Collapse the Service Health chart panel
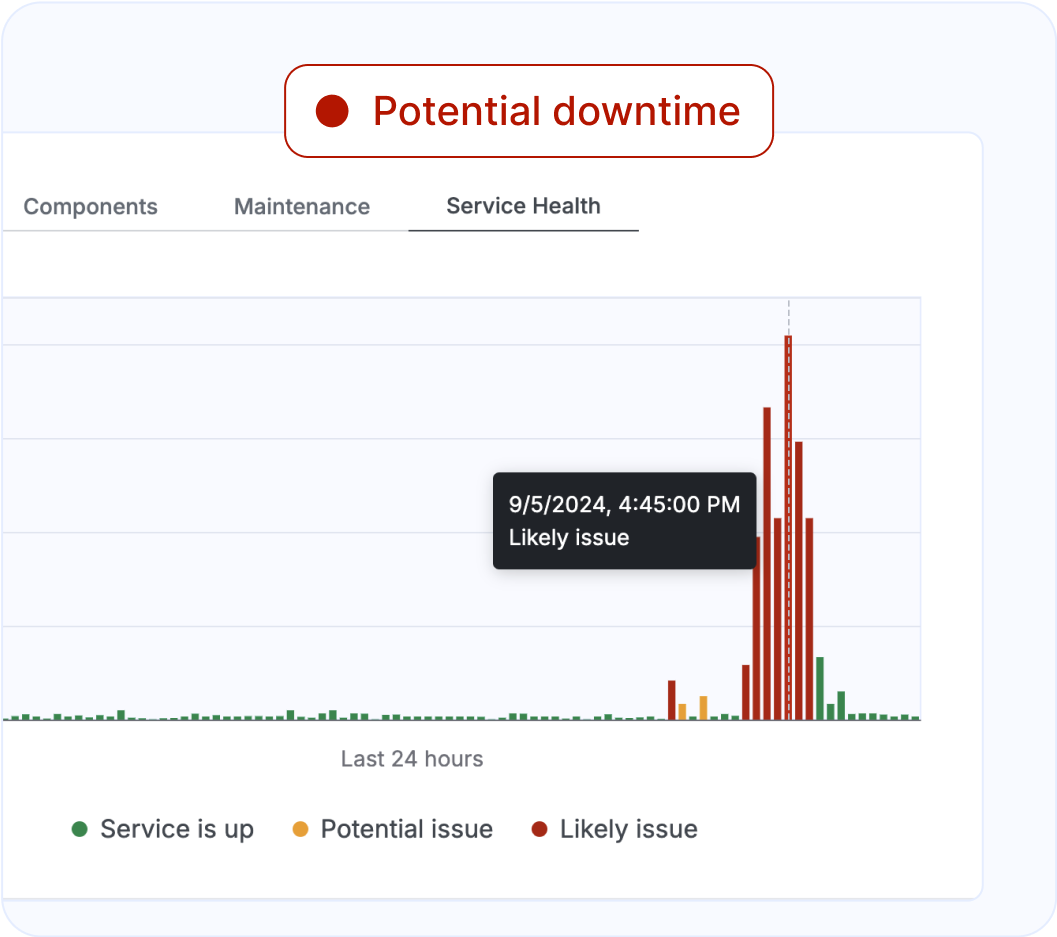The height and width of the screenshot is (937, 1057). pos(523,206)
